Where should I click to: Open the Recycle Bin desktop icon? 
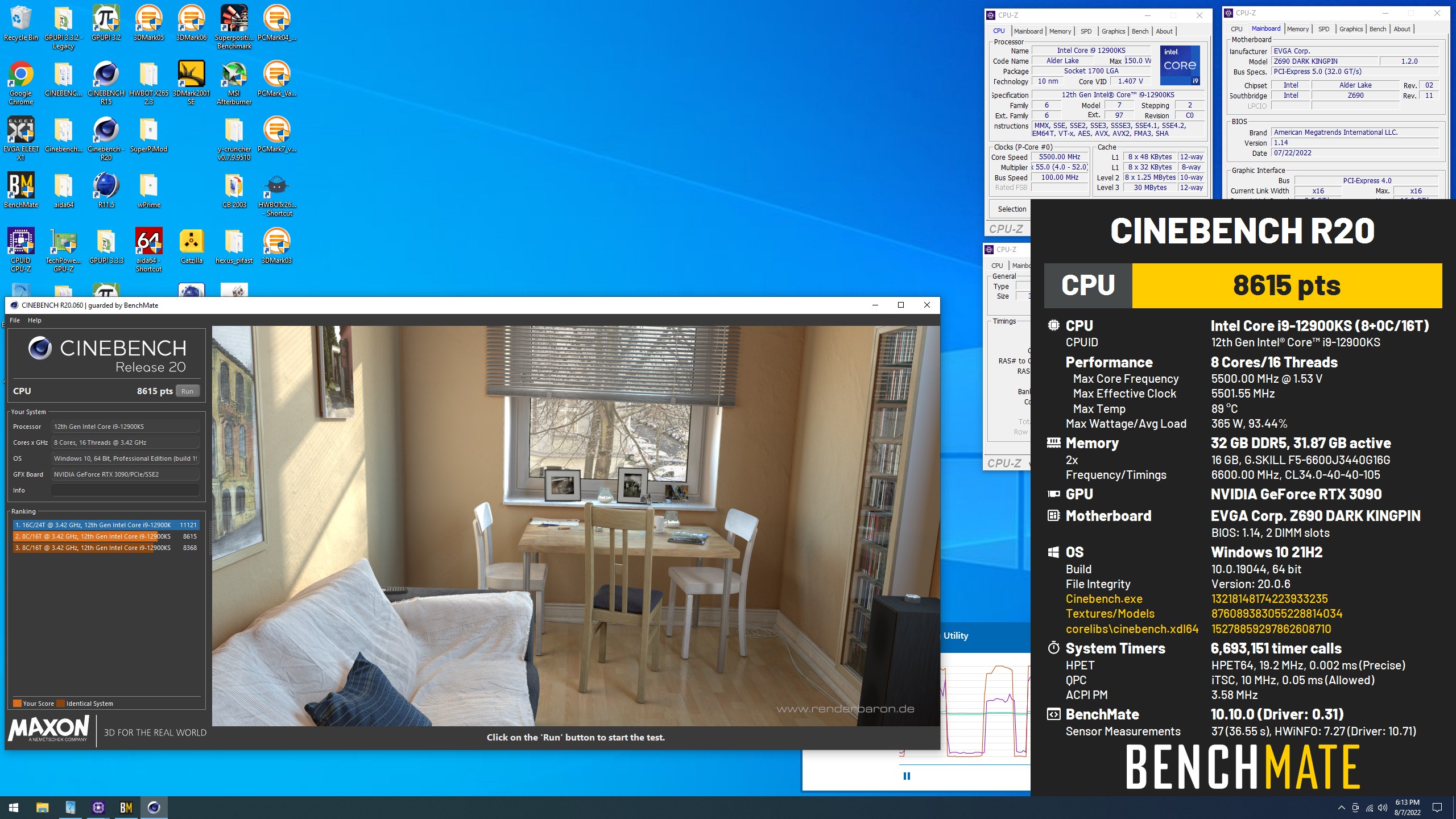tap(20, 23)
